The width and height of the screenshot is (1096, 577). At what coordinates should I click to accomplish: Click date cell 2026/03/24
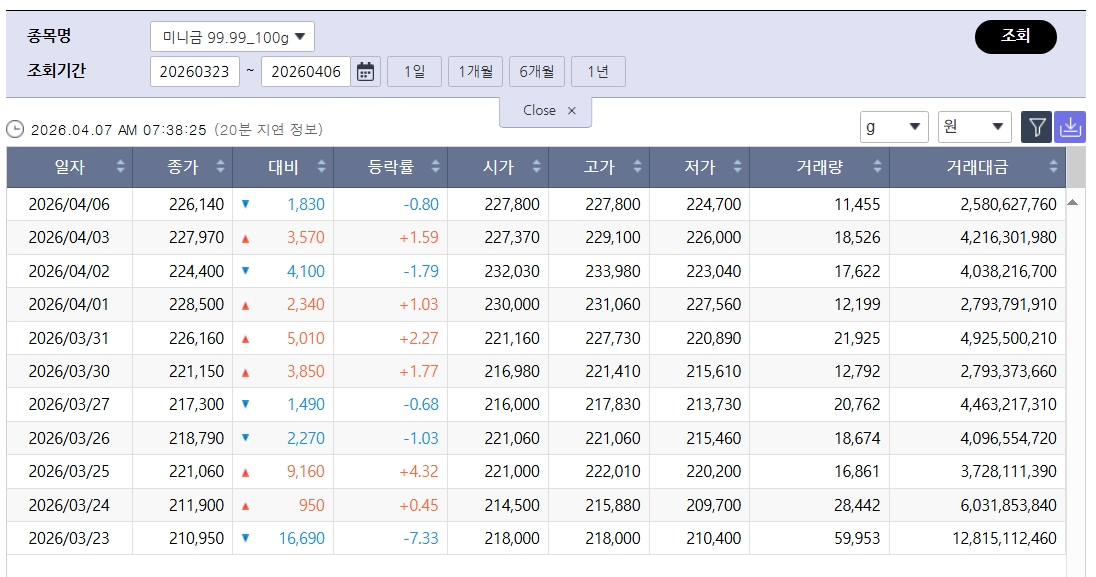(69, 505)
